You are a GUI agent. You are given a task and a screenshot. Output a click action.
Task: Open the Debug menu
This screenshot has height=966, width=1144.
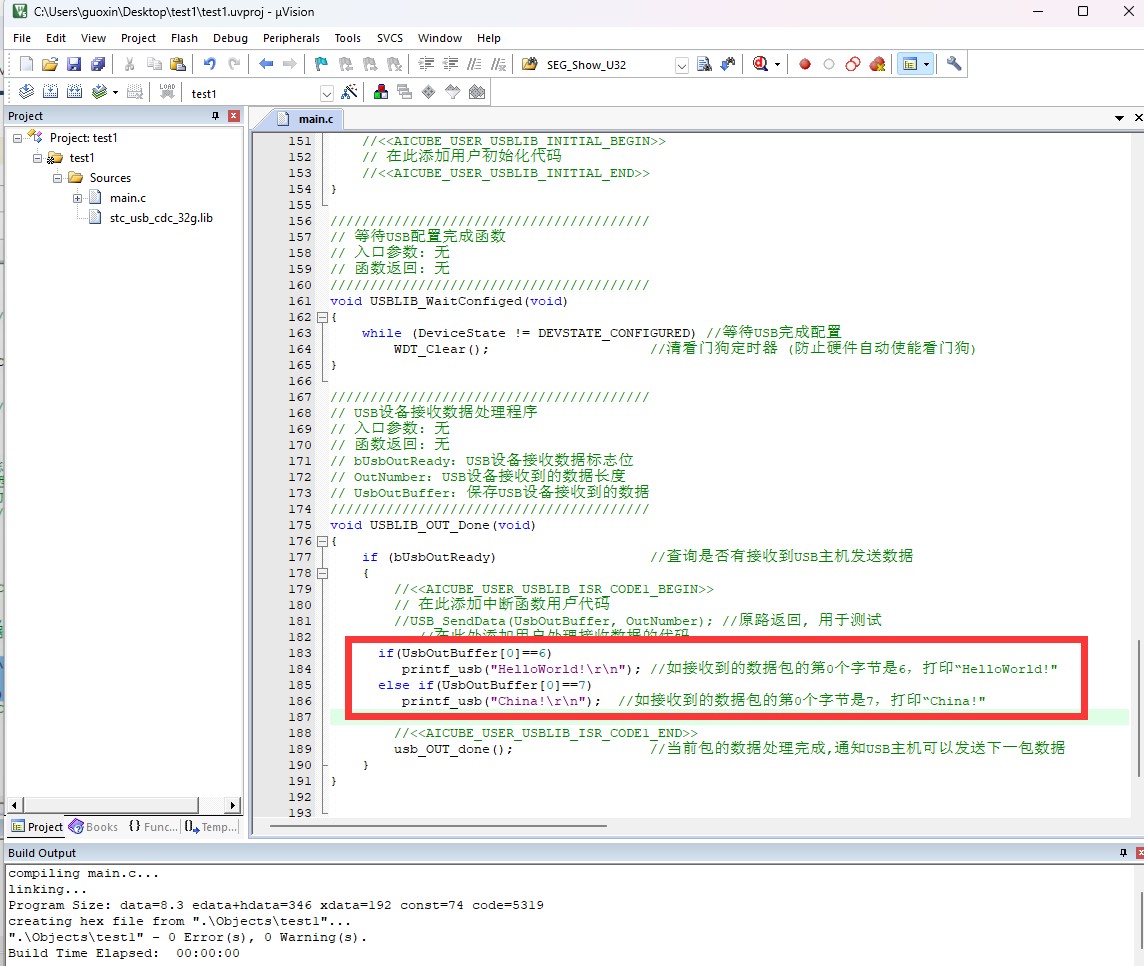pyautogui.click(x=230, y=38)
